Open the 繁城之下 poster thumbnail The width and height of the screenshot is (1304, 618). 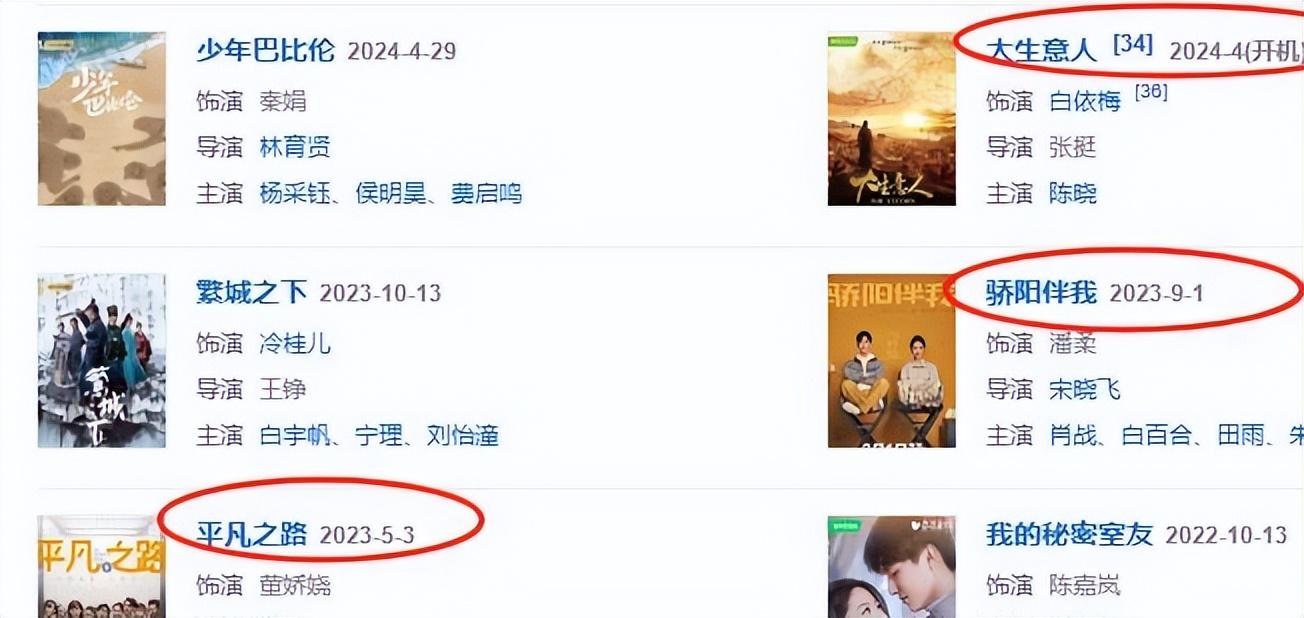click(101, 361)
